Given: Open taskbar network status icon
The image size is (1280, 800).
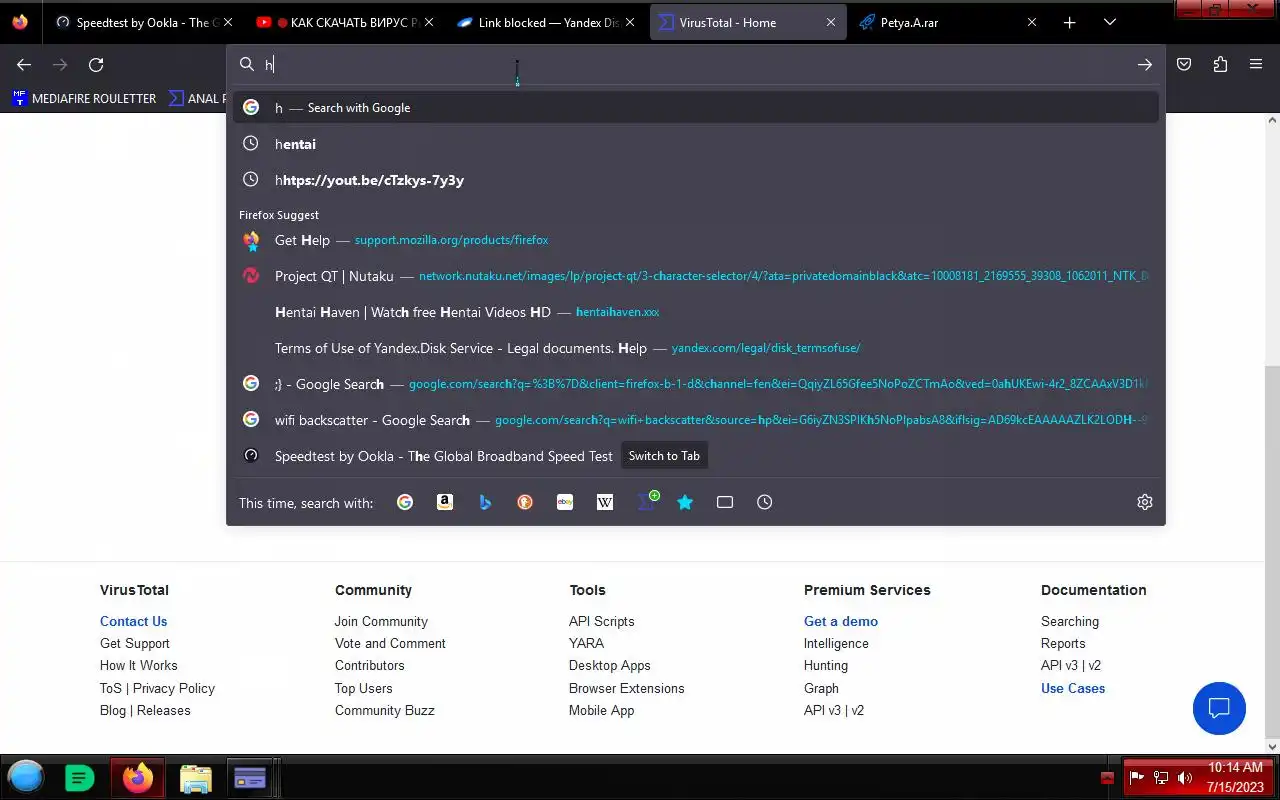Looking at the screenshot, I should (x=1161, y=777).
